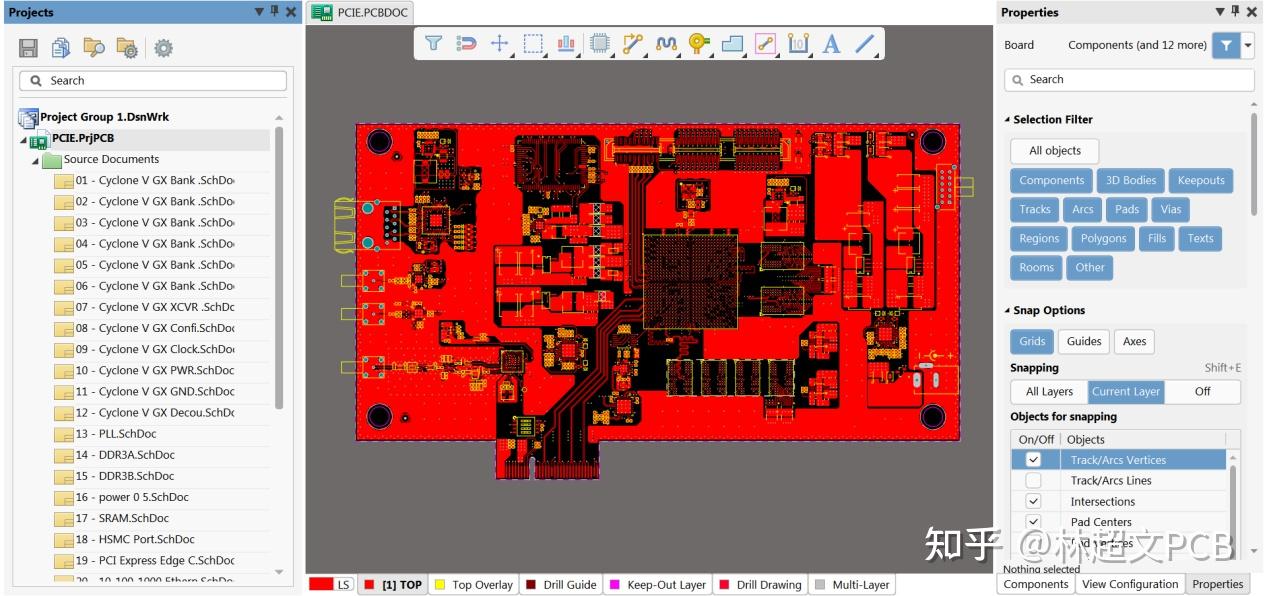This screenshot has height=596, width=1267.
Task: Switch to the View Configuration tab
Action: tap(1130, 584)
